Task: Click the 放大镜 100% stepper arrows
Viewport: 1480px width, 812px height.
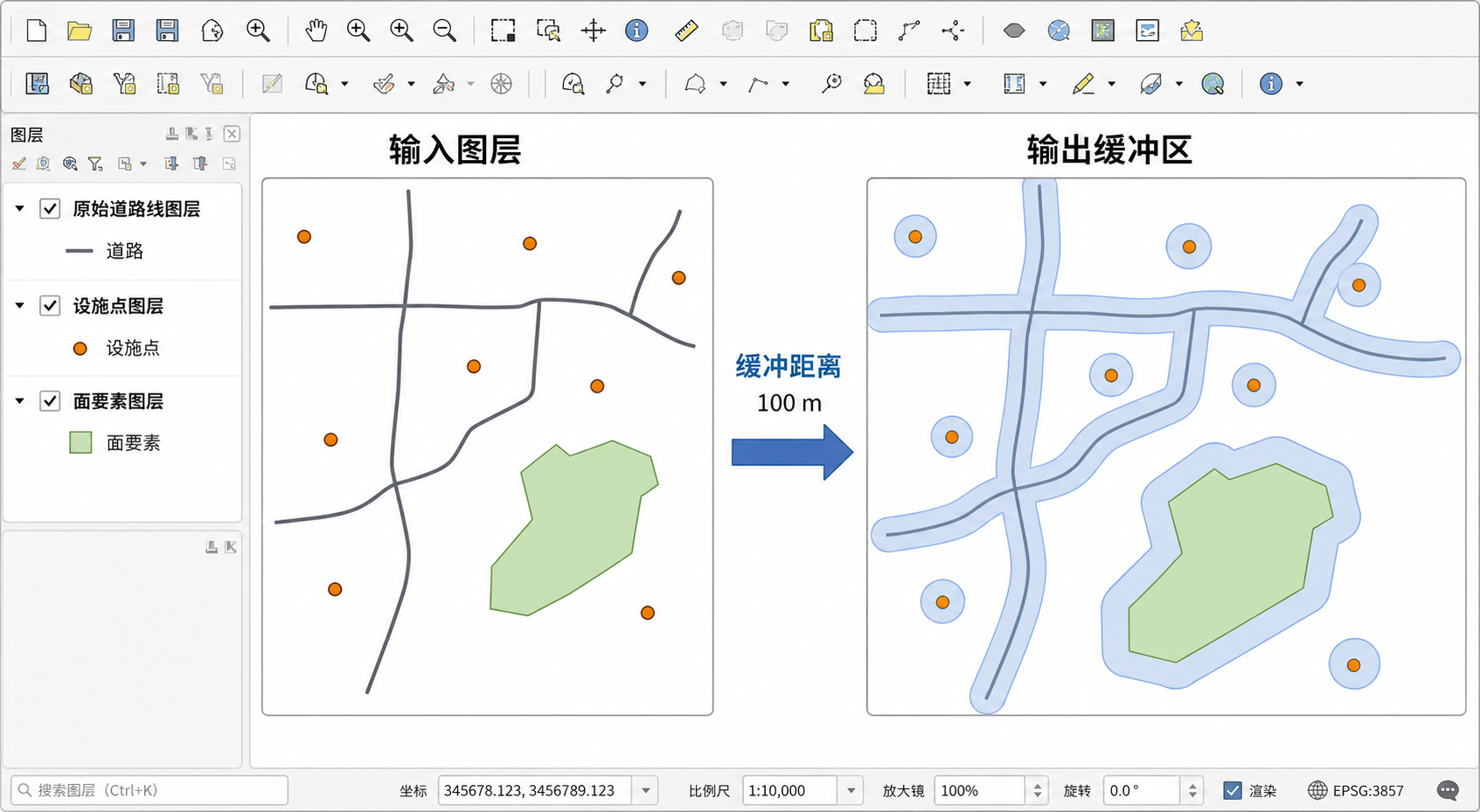Action: 1037,790
